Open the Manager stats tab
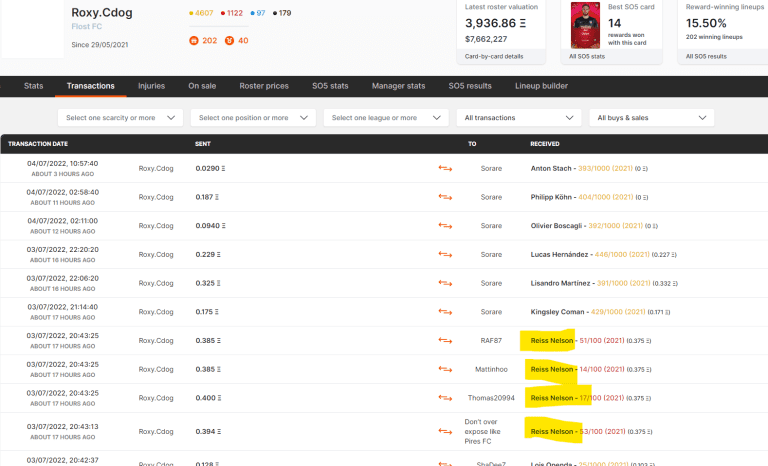 point(398,86)
